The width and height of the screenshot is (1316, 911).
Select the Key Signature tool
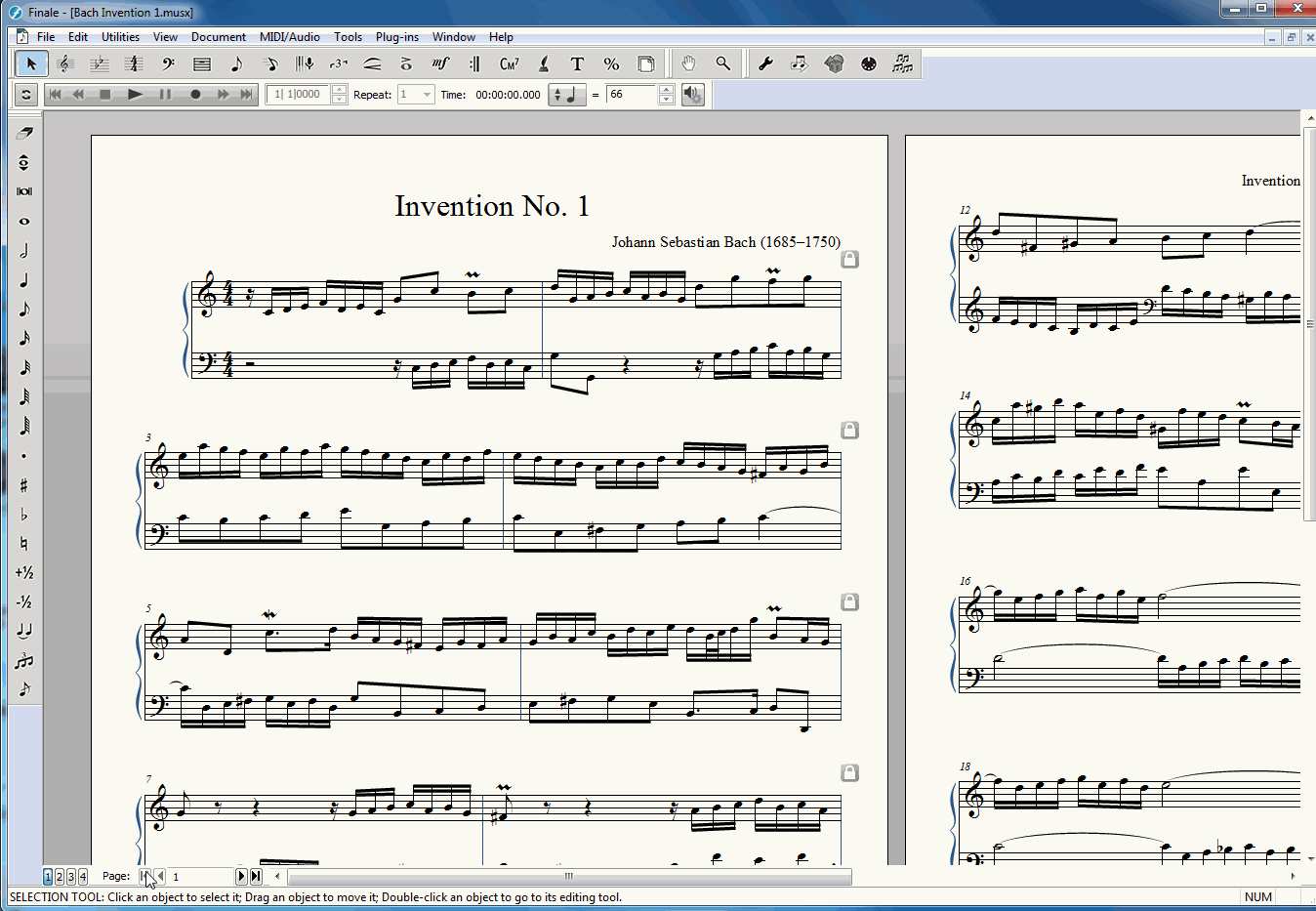100,64
